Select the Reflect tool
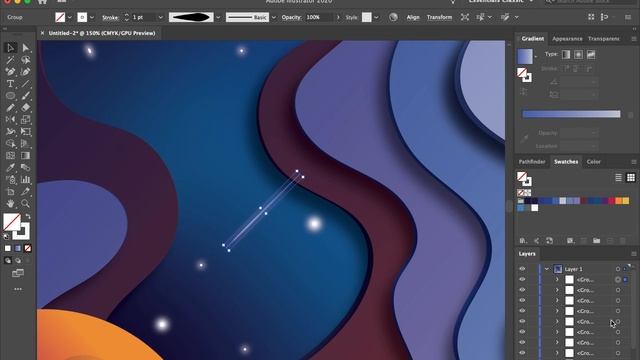This screenshot has height=360, width=640. [10, 120]
